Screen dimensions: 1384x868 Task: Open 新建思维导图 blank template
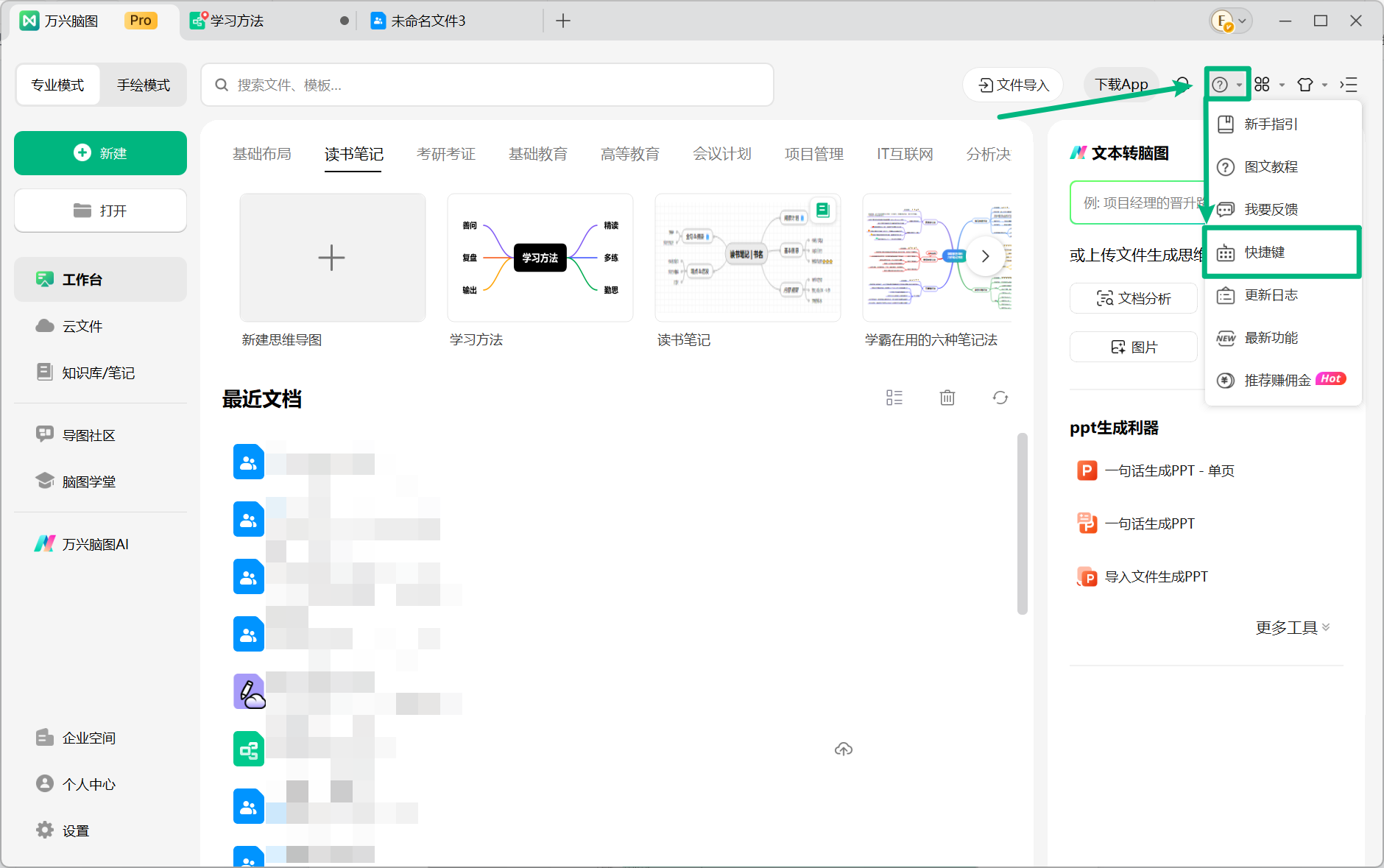pyautogui.click(x=333, y=258)
